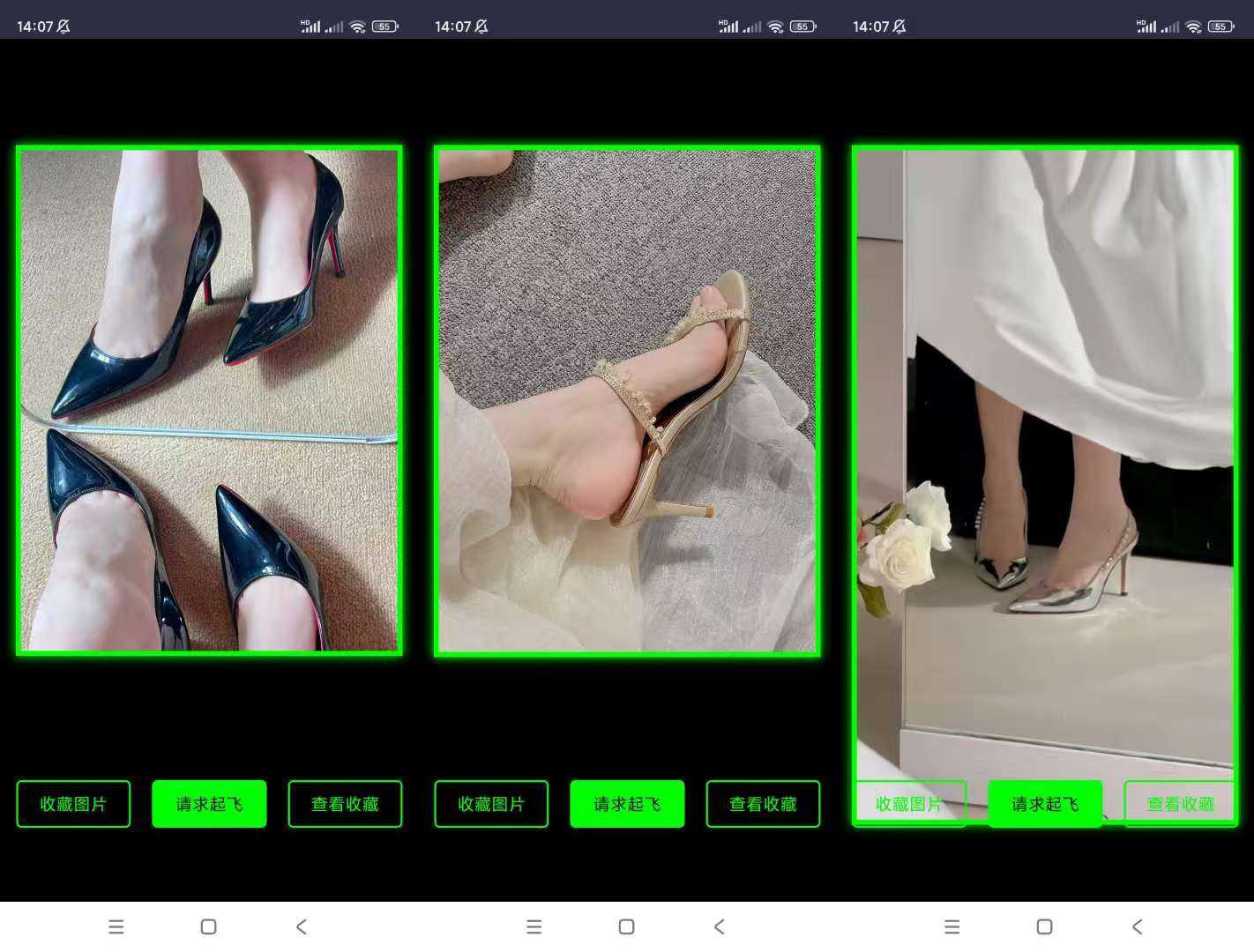Open recents menu icon under the silver heels screen
Screen dimensions: 1254x952
point(952,926)
